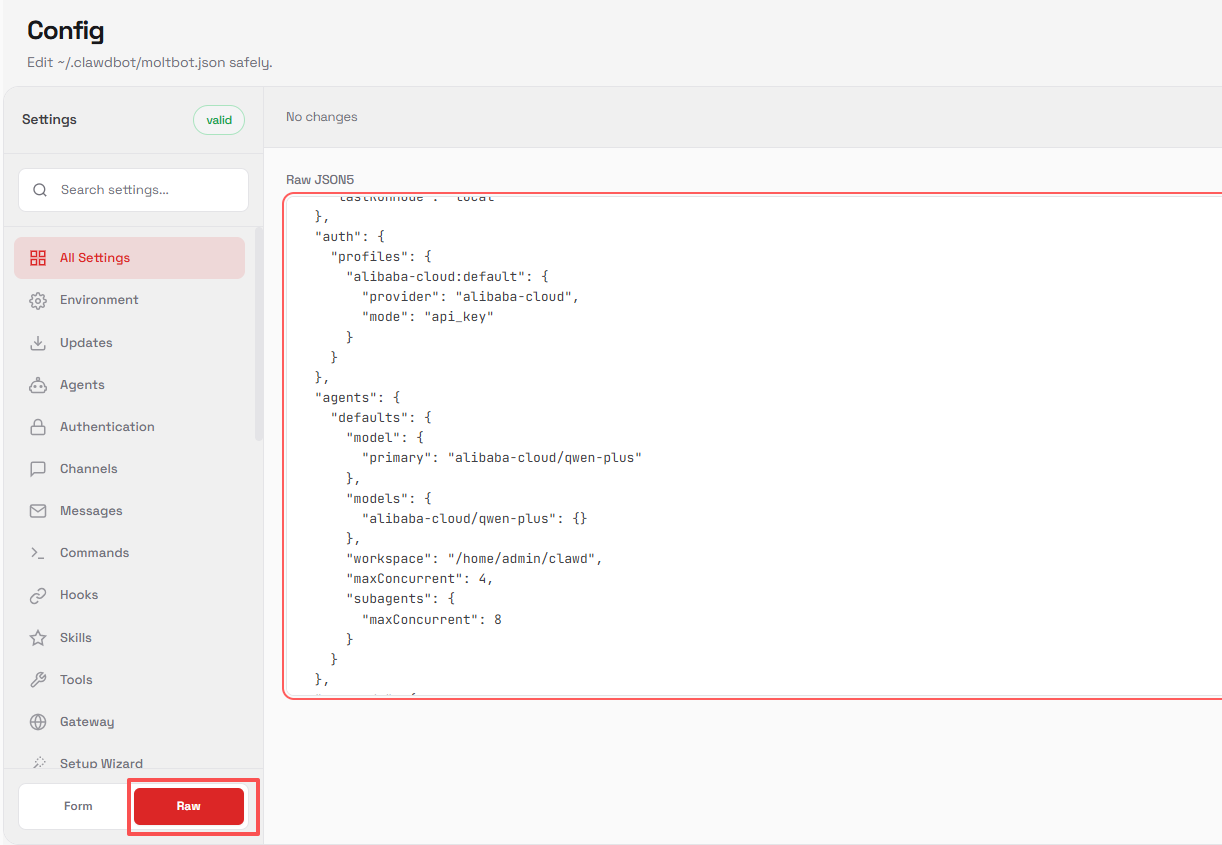Screen dimensions: 1222x845
Task: Click the valid status badge
Action: pos(219,120)
